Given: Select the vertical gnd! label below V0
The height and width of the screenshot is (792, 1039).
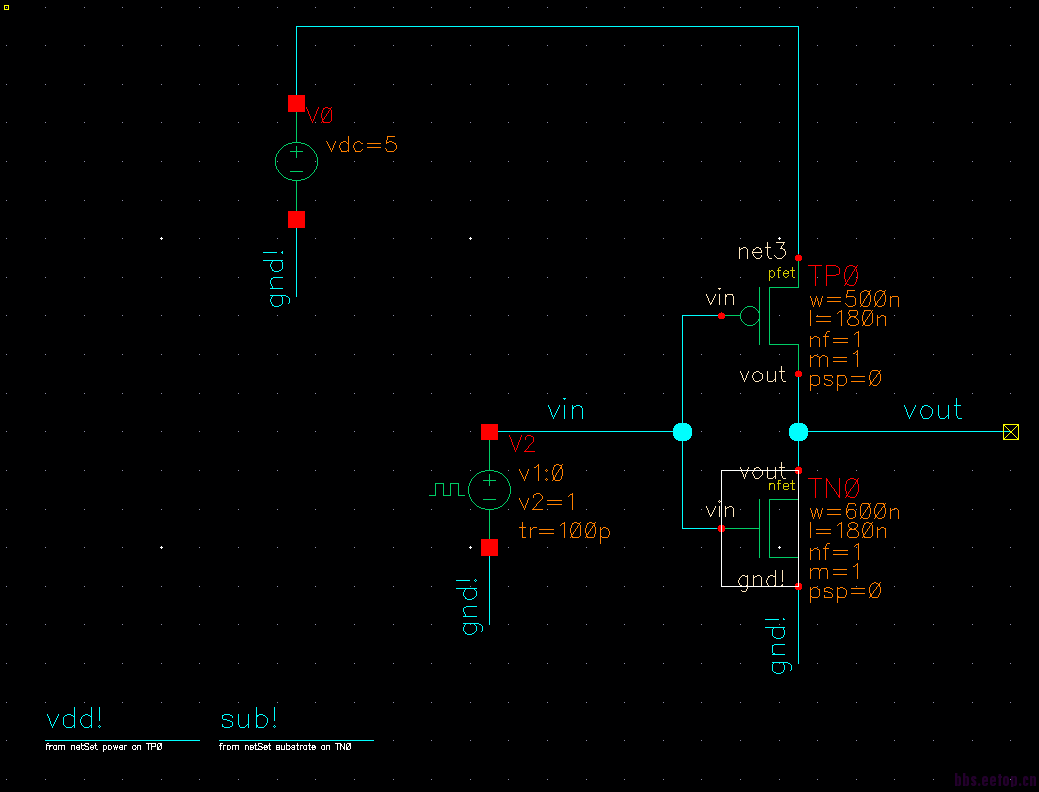Looking at the screenshot, I should point(278,278).
